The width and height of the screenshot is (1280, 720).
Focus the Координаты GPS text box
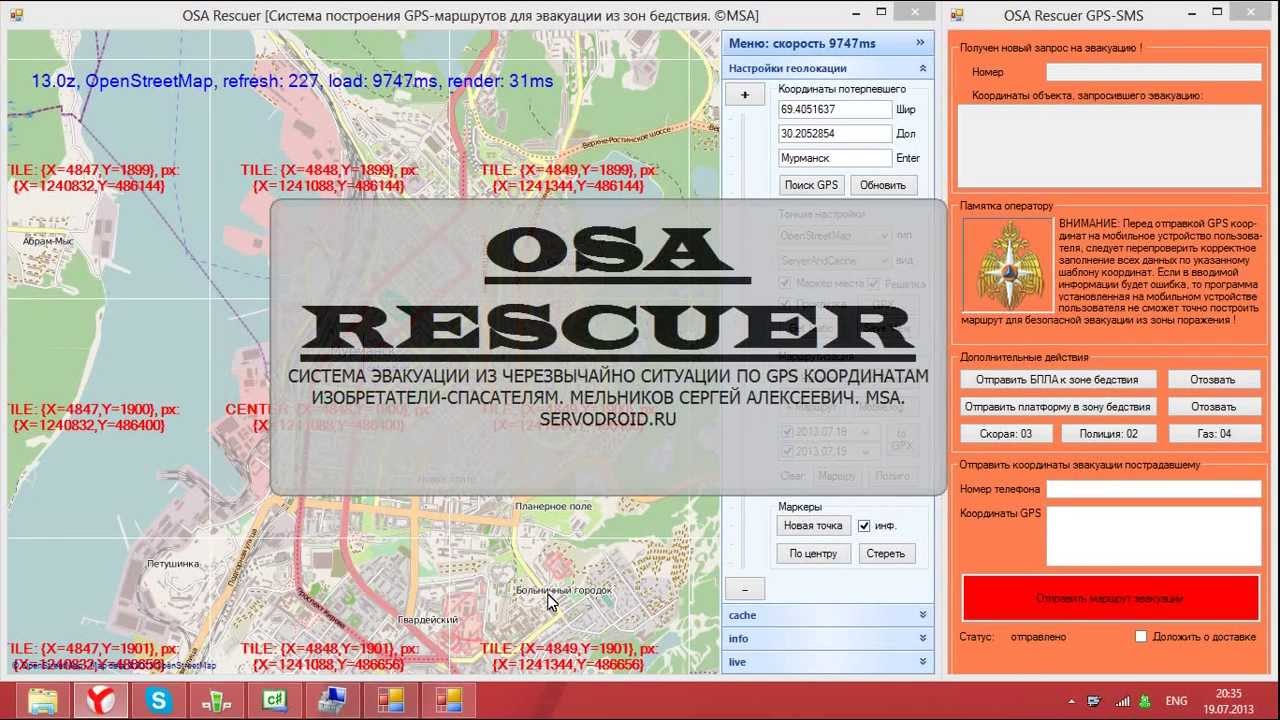[1154, 535]
